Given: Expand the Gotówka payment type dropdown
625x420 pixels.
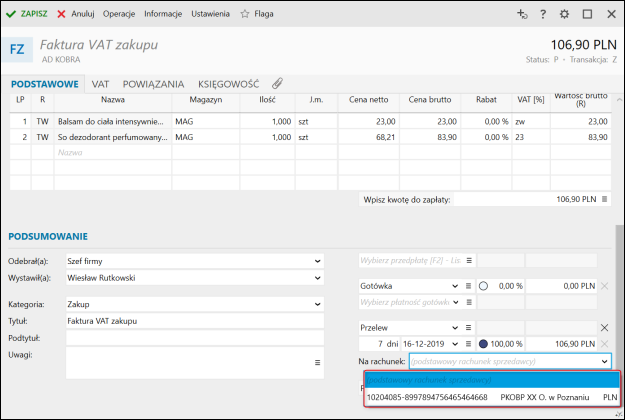Looking at the screenshot, I should [455, 286].
